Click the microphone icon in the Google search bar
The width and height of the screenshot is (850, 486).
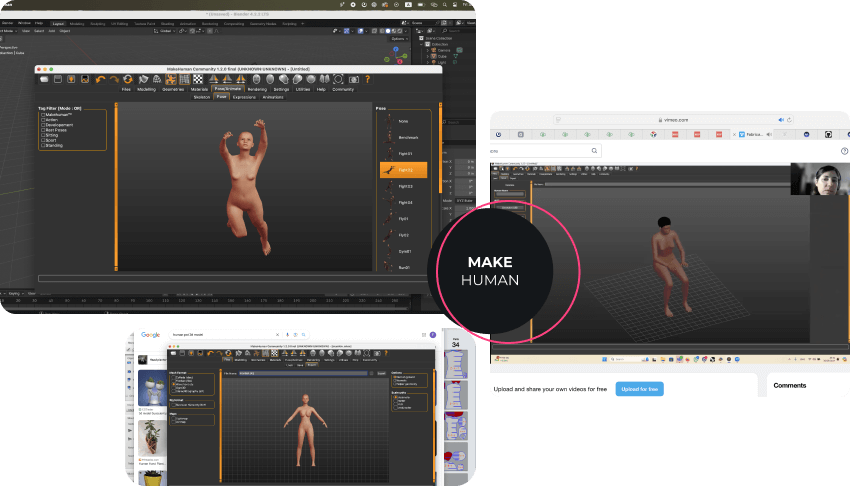pos(288,335)
